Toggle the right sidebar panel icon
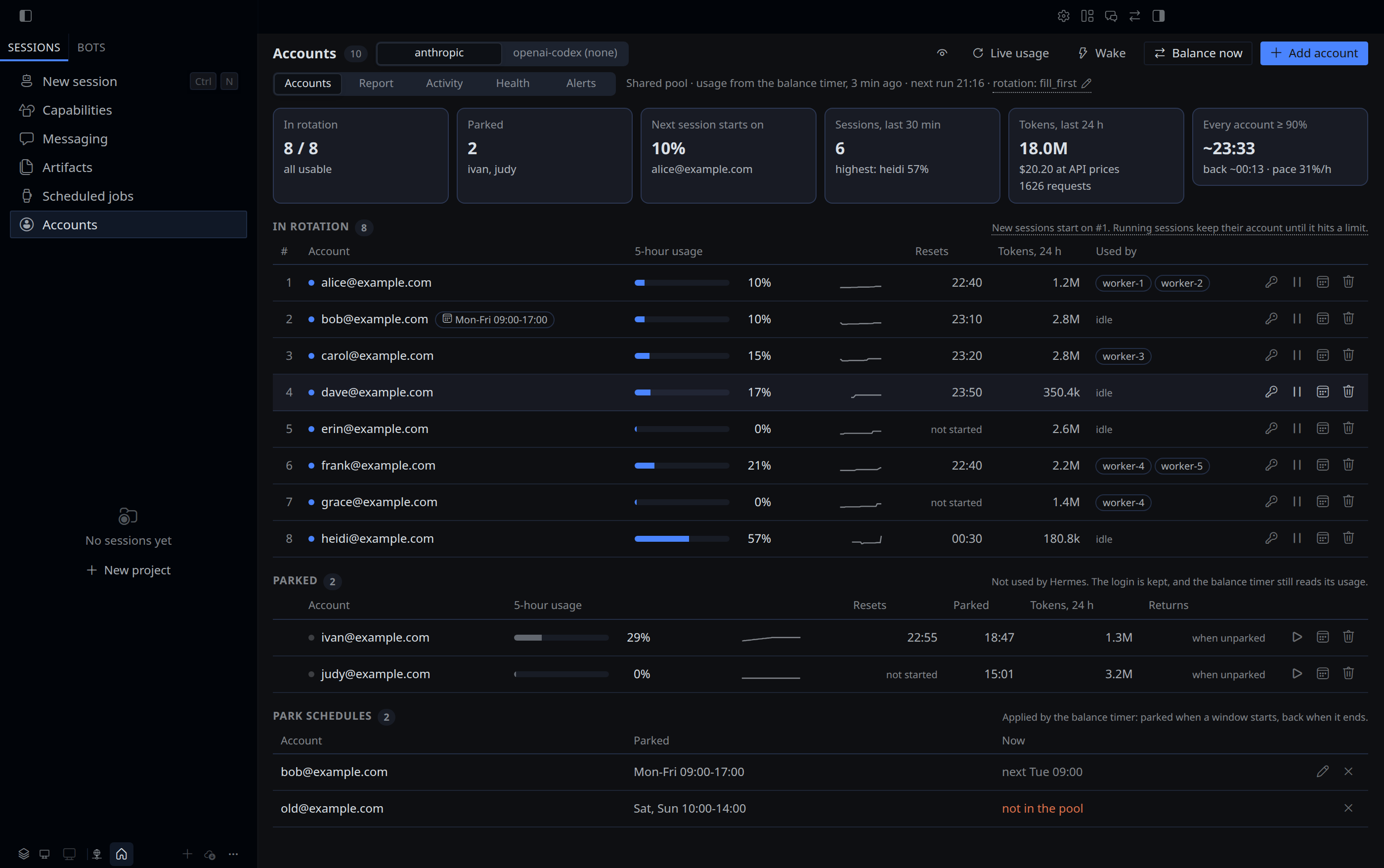 [x=1159, y=16]
